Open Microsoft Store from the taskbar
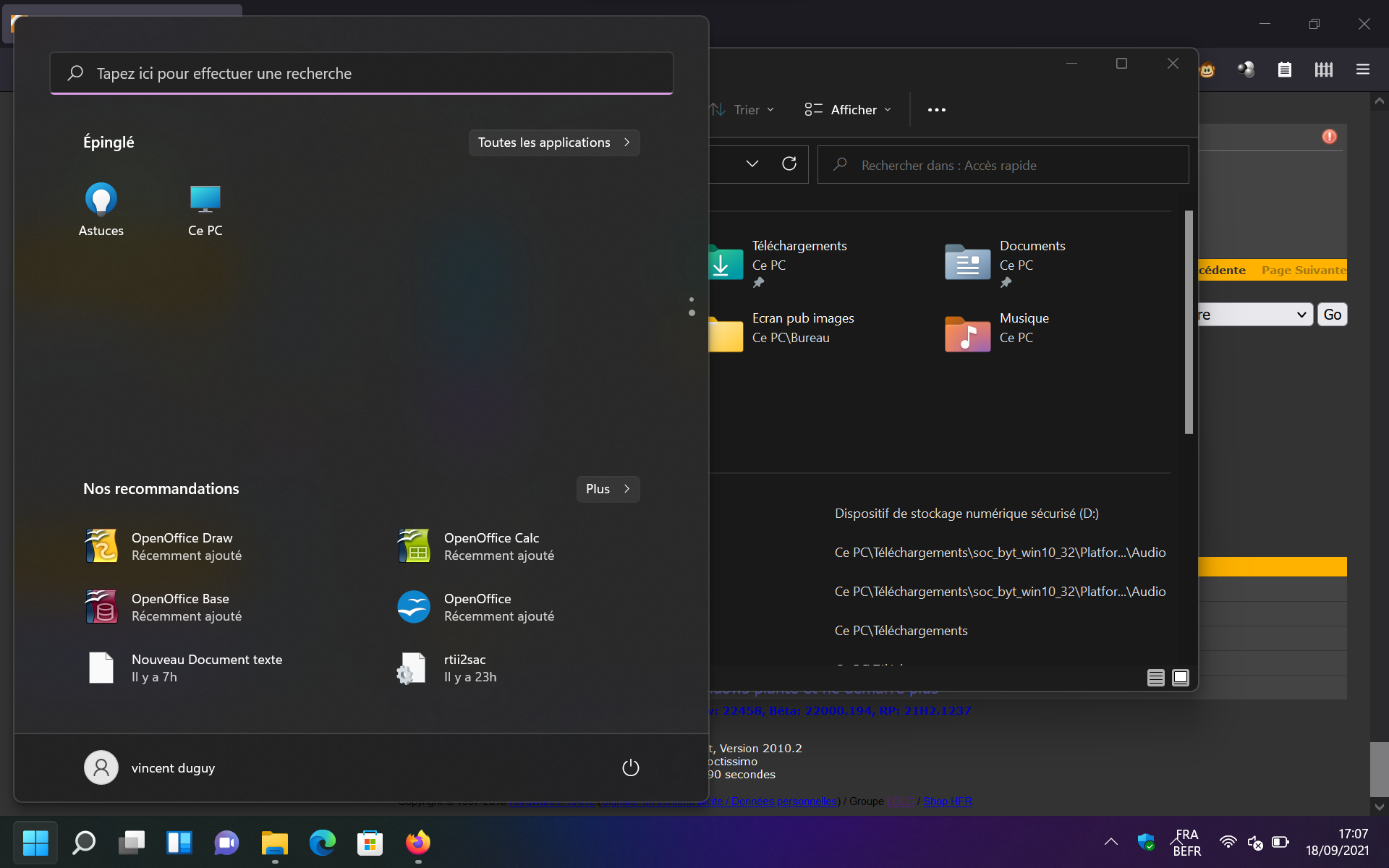The width and height of the screenshot is (1389, 868). tap(370, 843)
